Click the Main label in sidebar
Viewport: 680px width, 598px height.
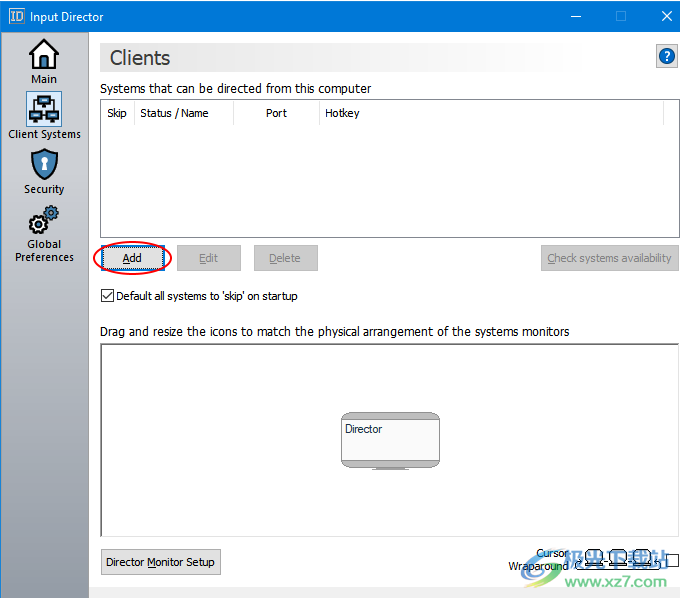(x=44, y=79)
